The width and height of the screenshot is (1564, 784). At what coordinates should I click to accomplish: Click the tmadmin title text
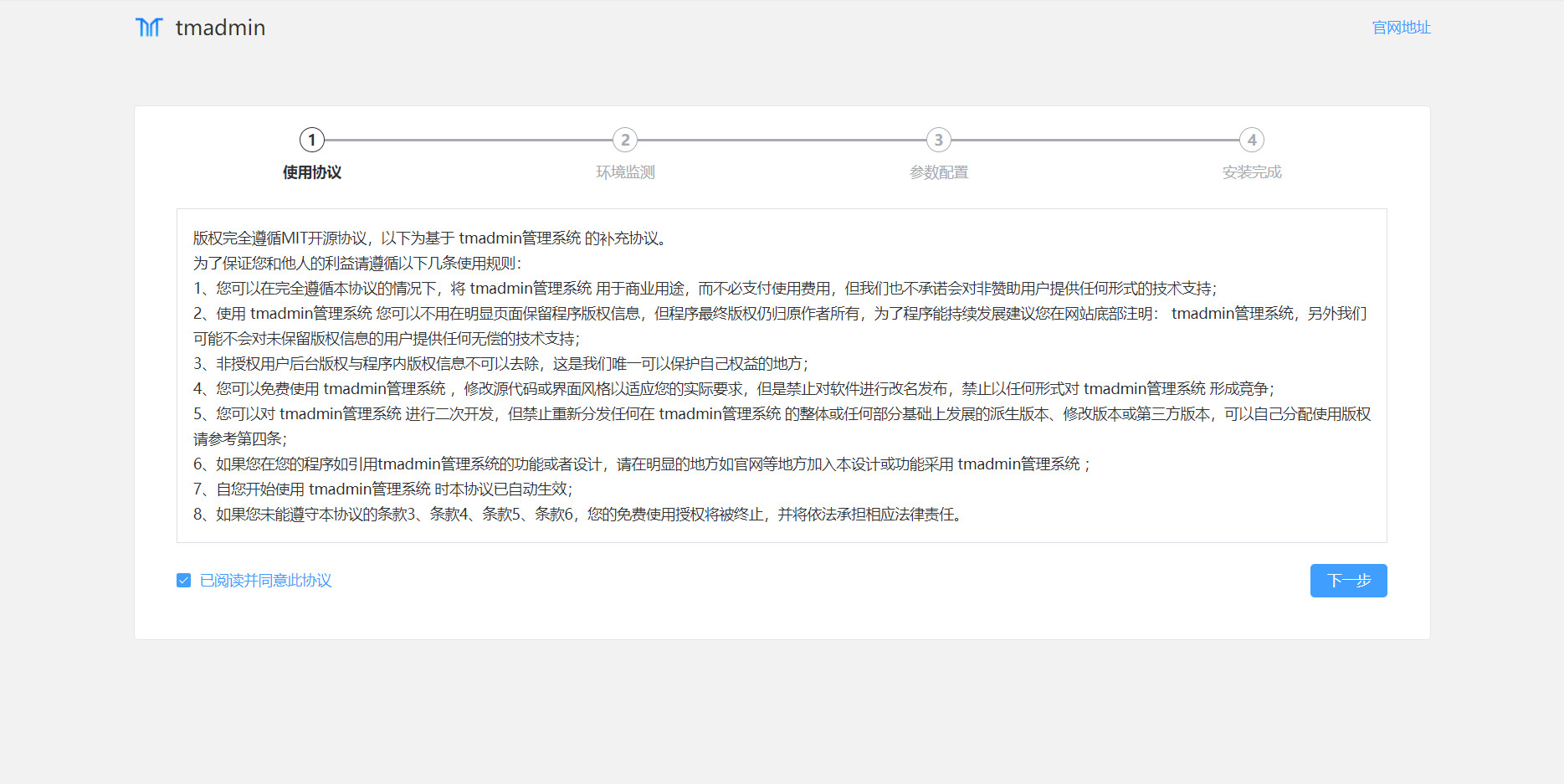220,28
